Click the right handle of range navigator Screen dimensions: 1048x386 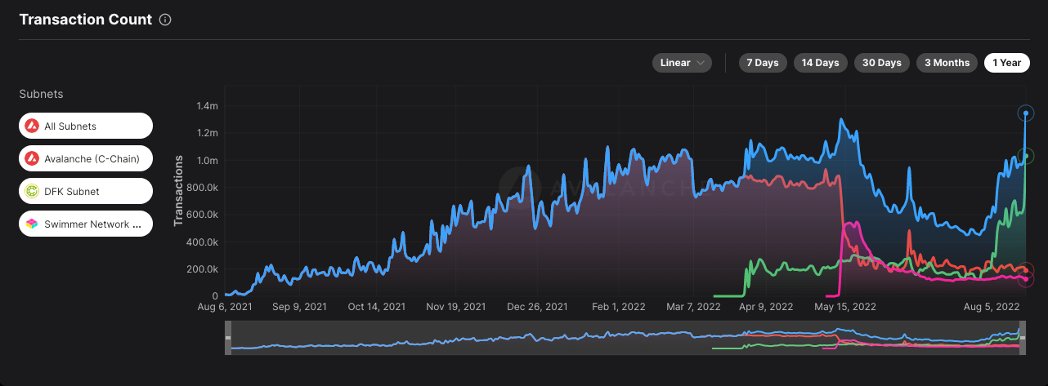[1022, 338]
